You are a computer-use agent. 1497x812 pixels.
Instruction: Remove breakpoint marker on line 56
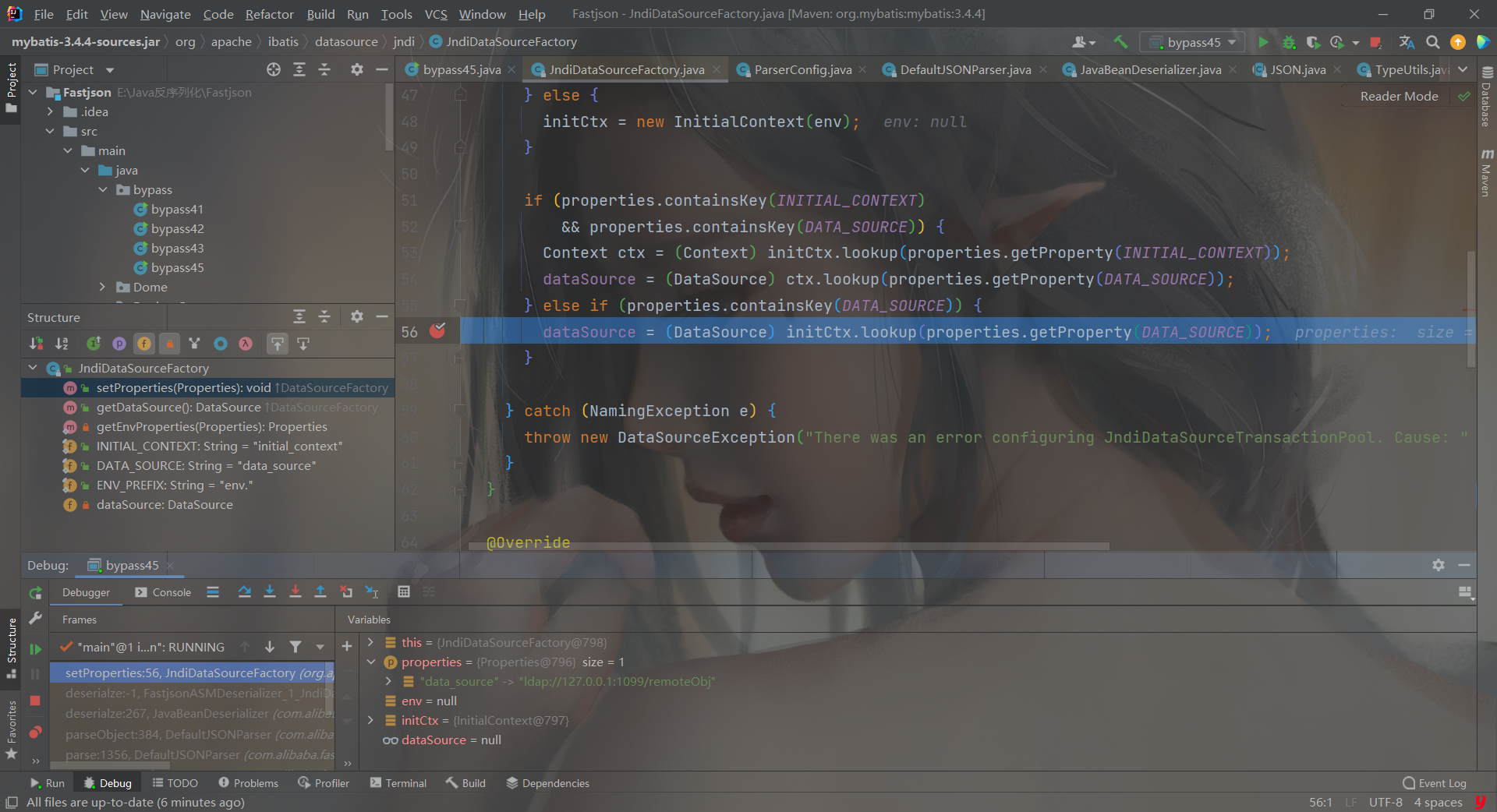[437, 330]
